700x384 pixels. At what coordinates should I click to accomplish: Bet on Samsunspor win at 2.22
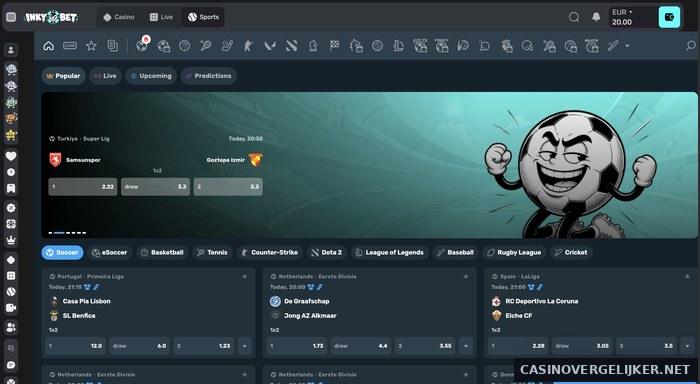[x=83, y=187]
